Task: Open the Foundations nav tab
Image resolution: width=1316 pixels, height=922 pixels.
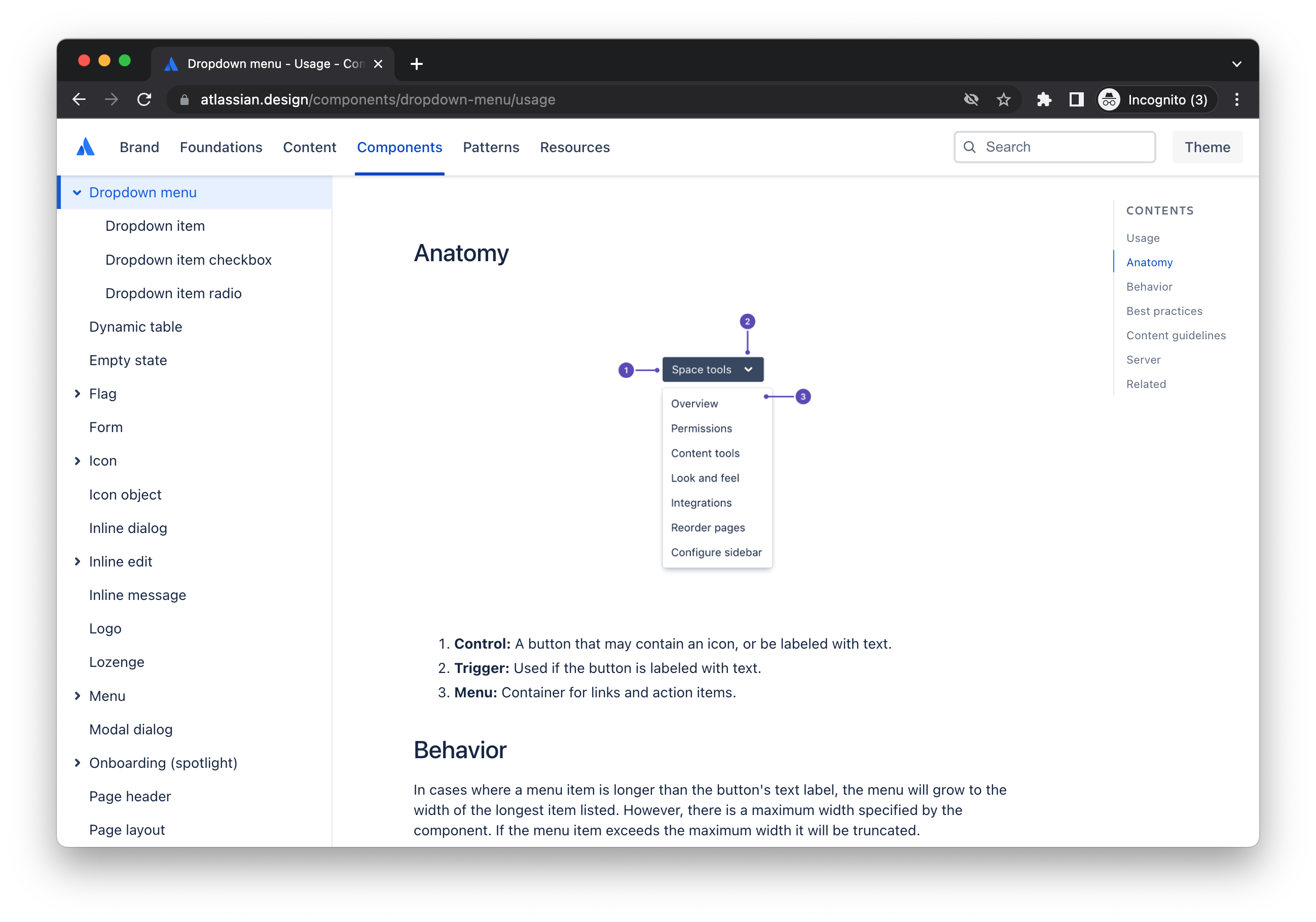Action: coord(221,148)
